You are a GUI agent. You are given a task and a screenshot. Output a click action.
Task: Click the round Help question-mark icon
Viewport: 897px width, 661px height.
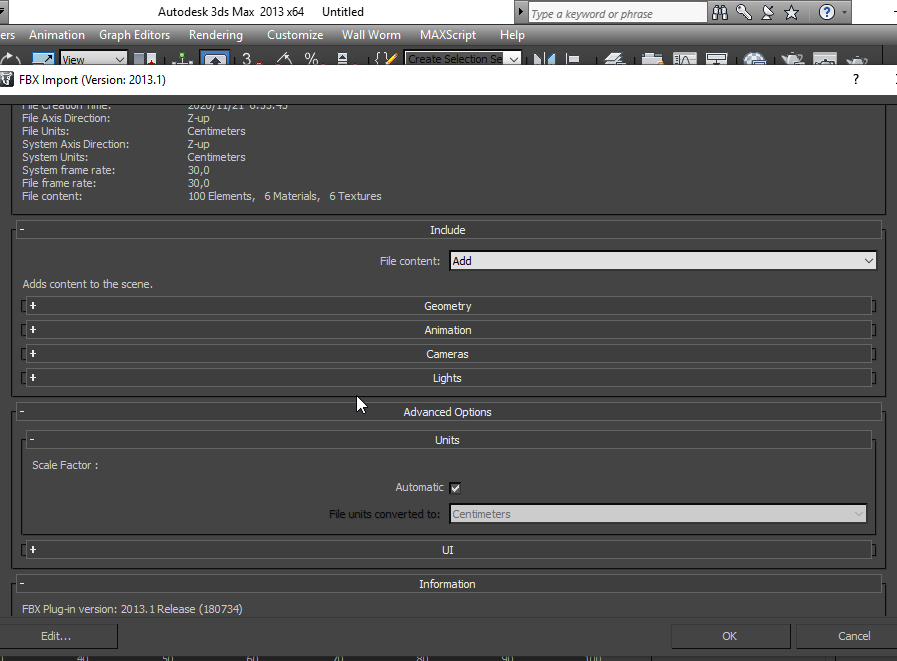[827, 12]
